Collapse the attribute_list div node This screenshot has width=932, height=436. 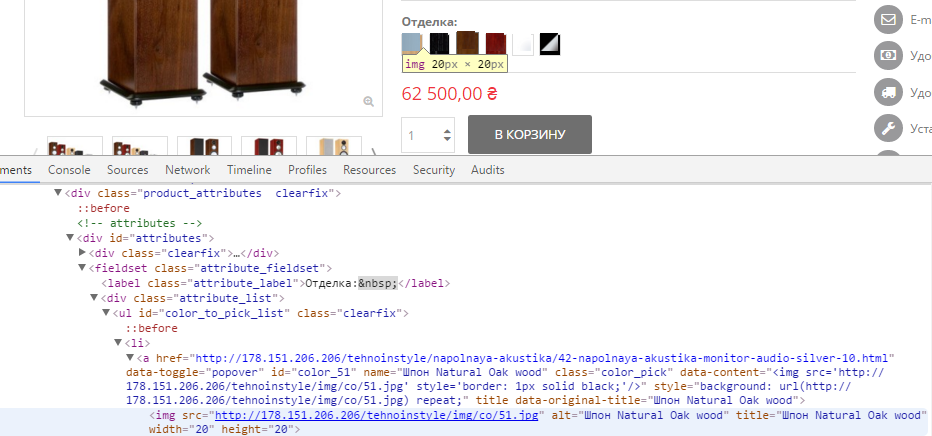tap(94, 297)
